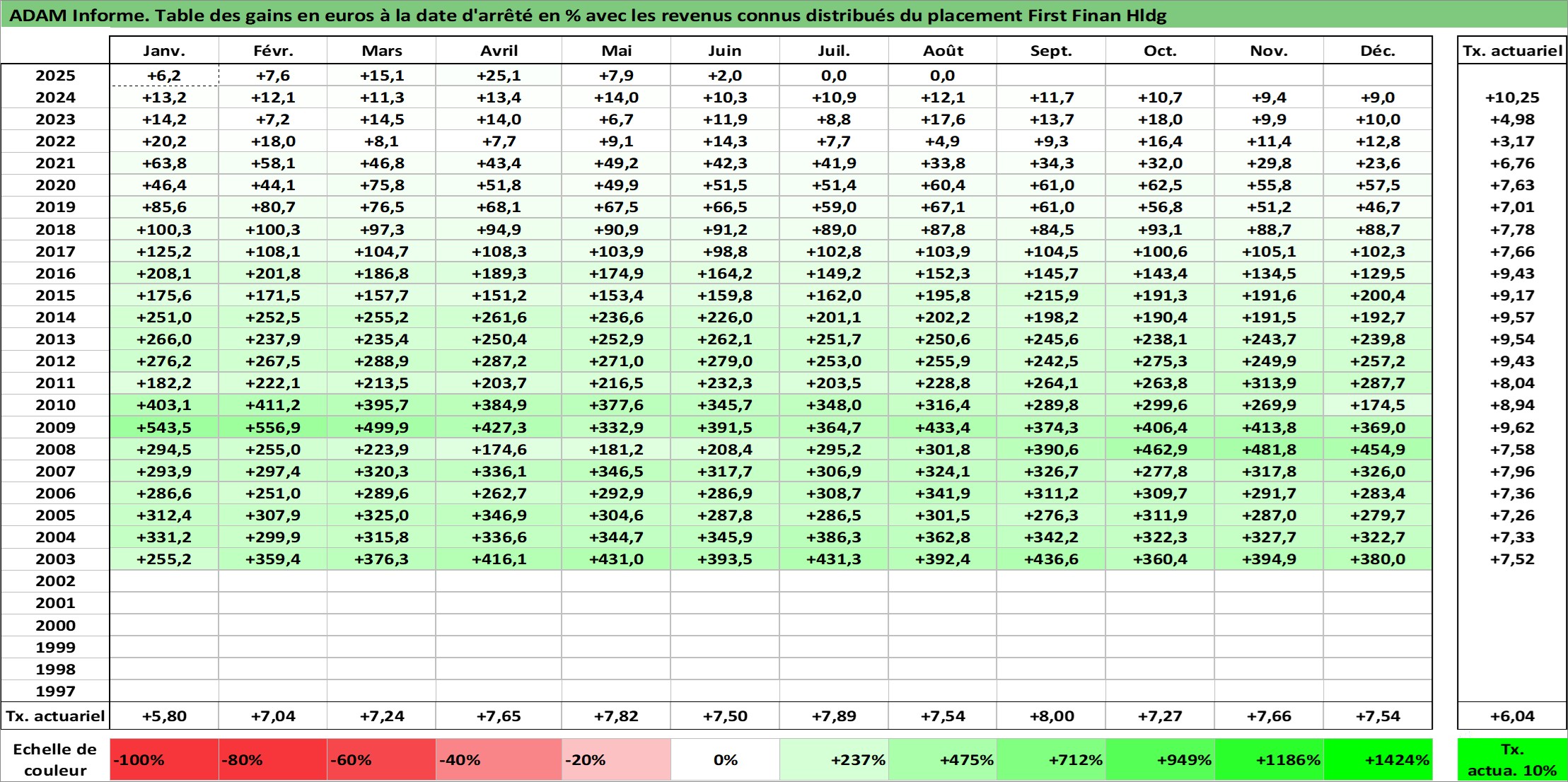
Task: Click the 2009 year row label
Action: (x=55, y=428)
